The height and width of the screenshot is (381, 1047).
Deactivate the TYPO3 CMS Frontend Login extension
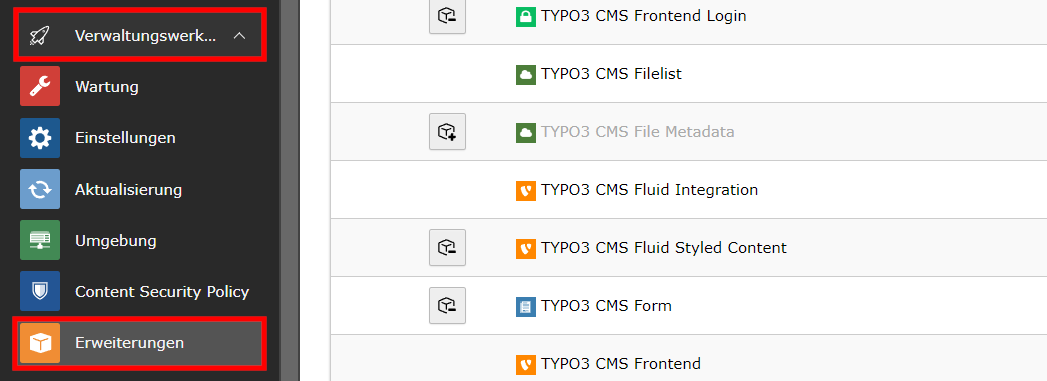[447, 16]
